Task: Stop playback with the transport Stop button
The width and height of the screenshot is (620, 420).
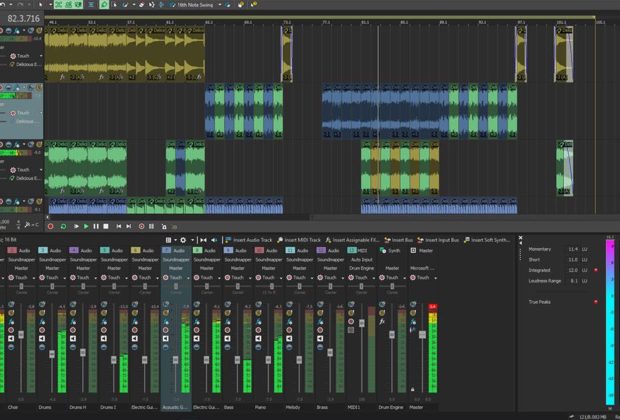Action: (106, 226)
